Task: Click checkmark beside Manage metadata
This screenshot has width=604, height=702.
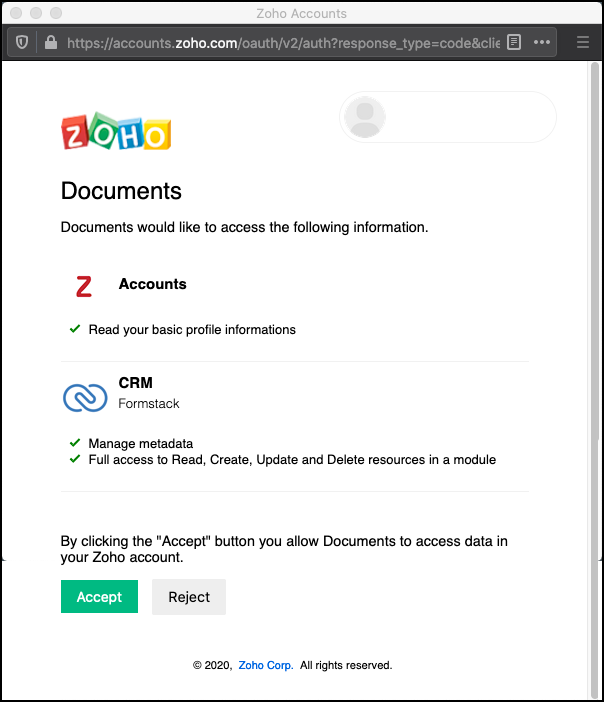Action: point(75,442)
